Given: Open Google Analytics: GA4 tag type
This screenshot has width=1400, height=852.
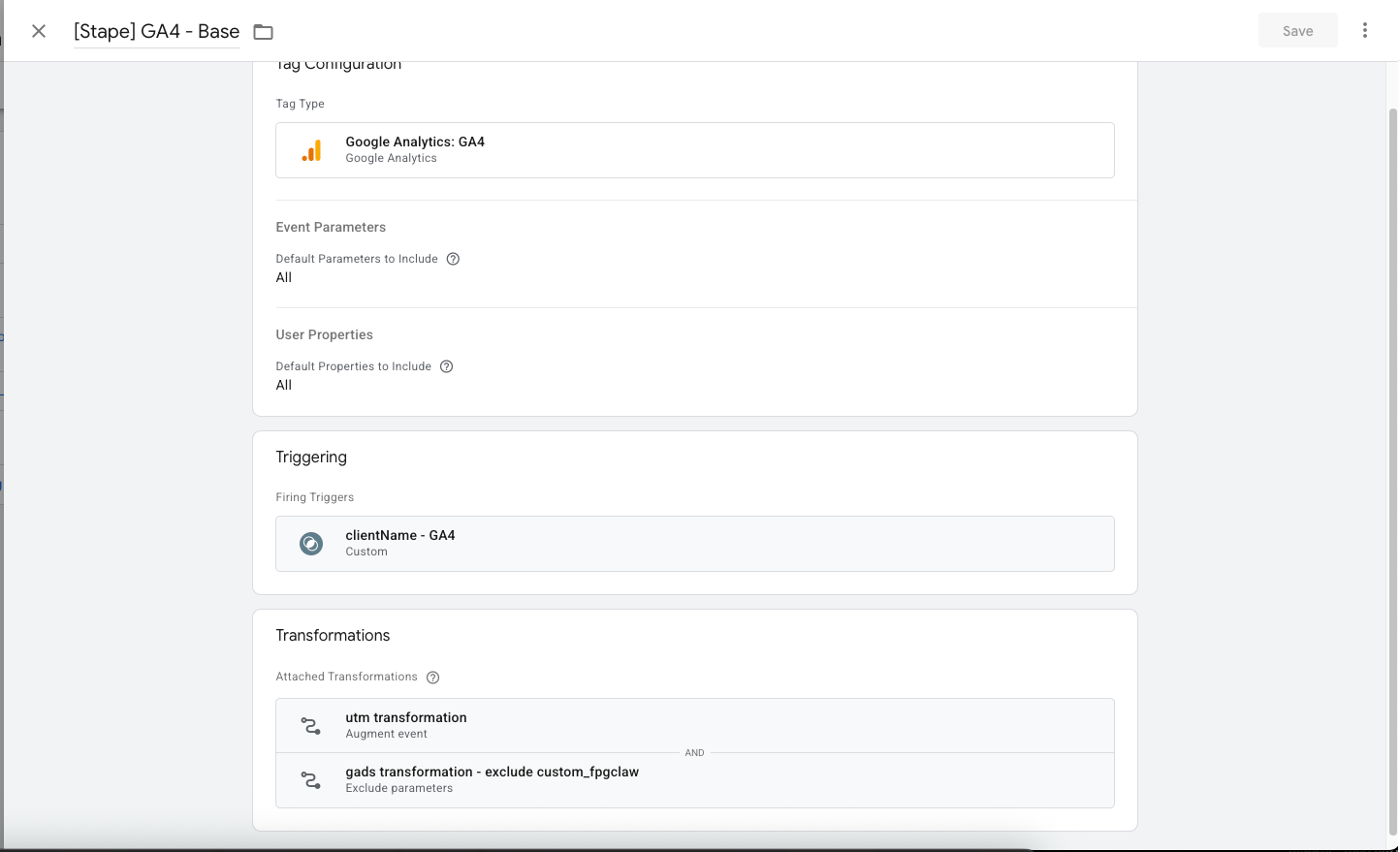Looking at the screenshot, I should (x=694, y=150).
